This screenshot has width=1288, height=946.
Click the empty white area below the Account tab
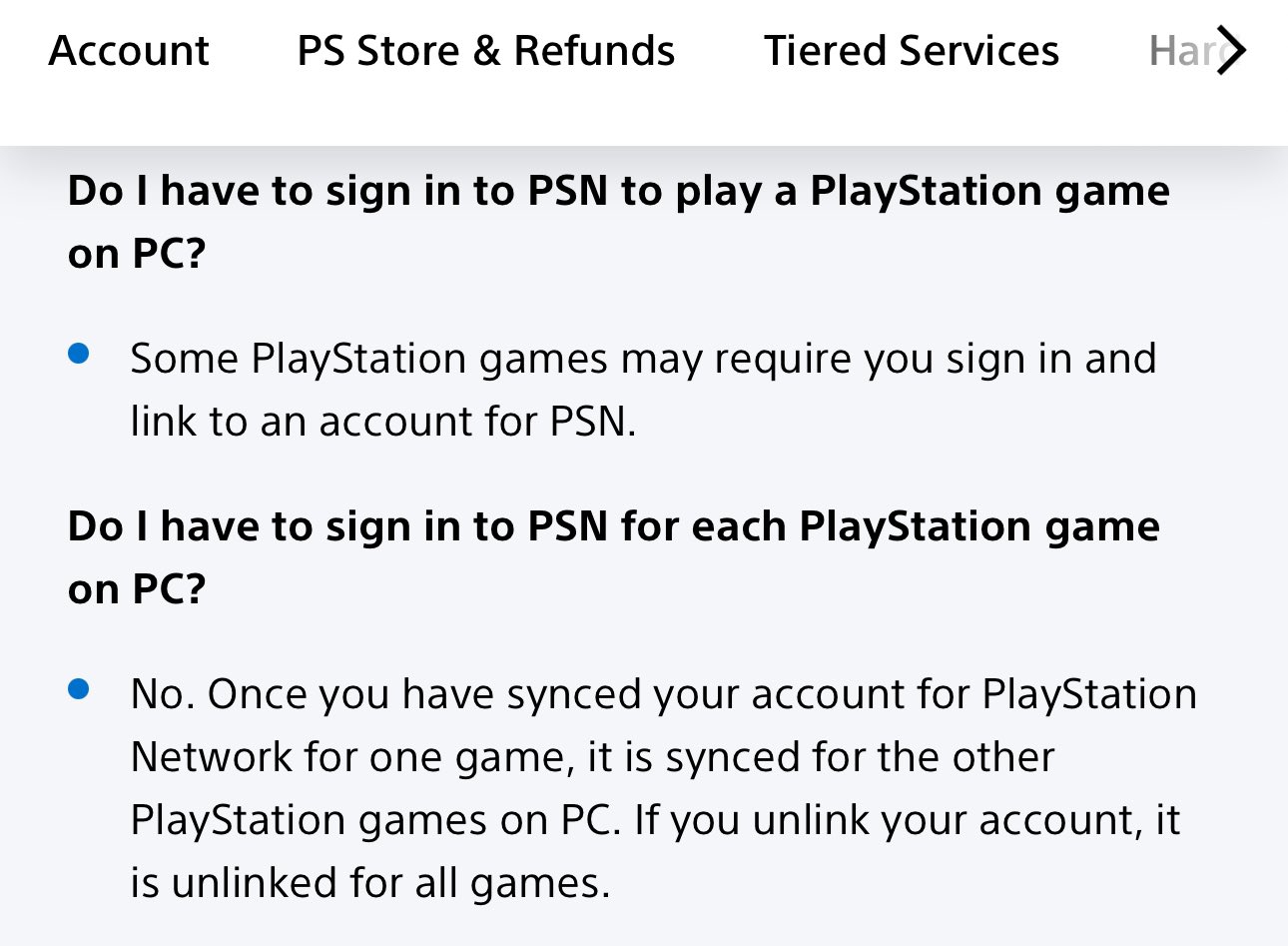(129, 110)
